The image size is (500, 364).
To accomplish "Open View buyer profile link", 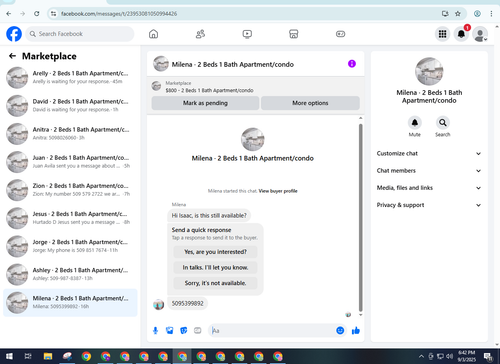I will (278, 191).
